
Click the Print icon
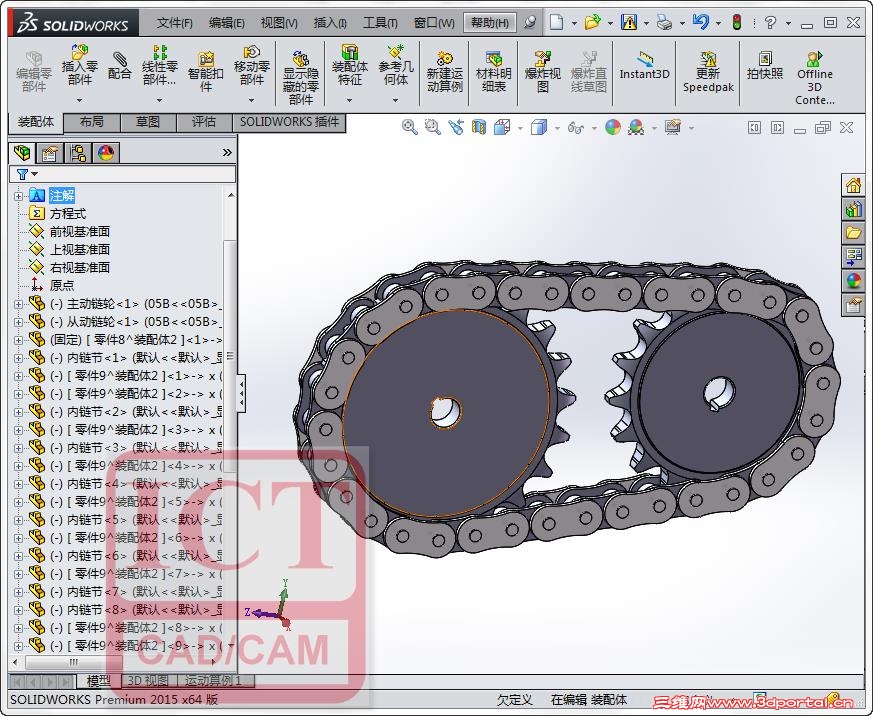664,22
